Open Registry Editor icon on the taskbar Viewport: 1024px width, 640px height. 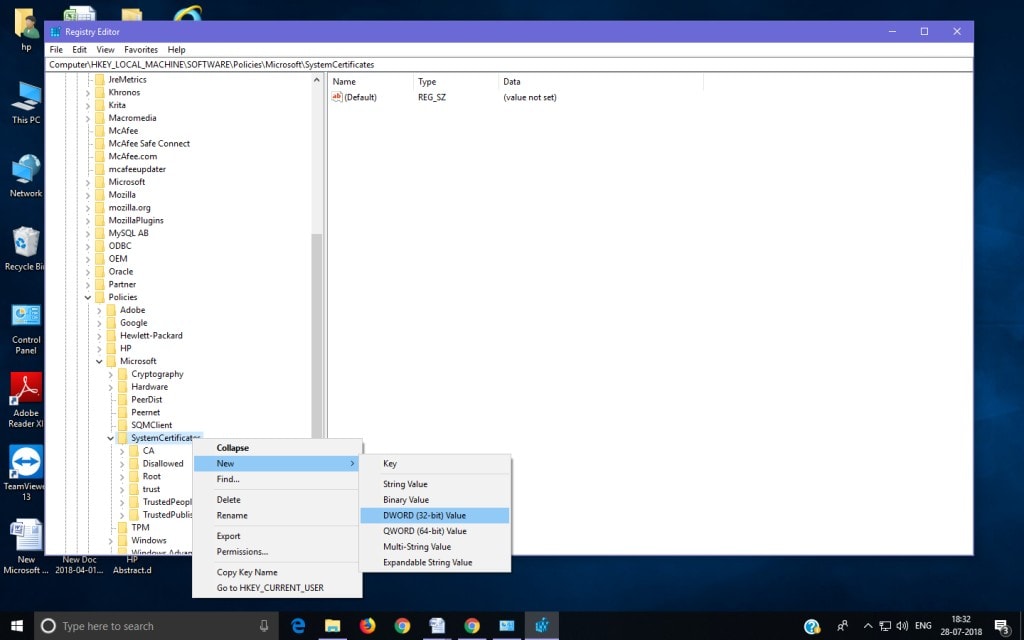542,626
